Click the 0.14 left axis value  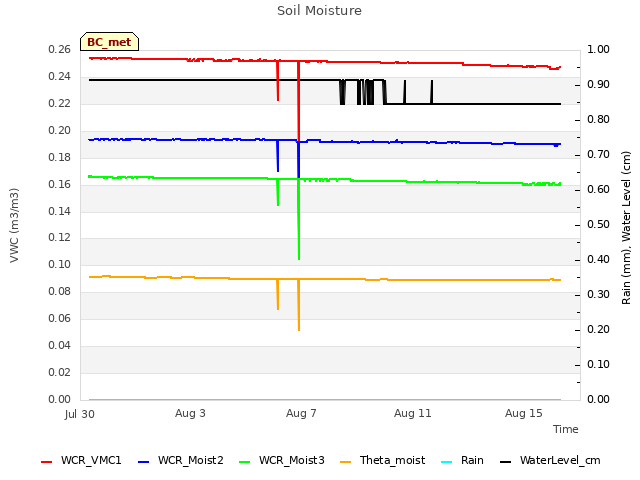(60, 211)
